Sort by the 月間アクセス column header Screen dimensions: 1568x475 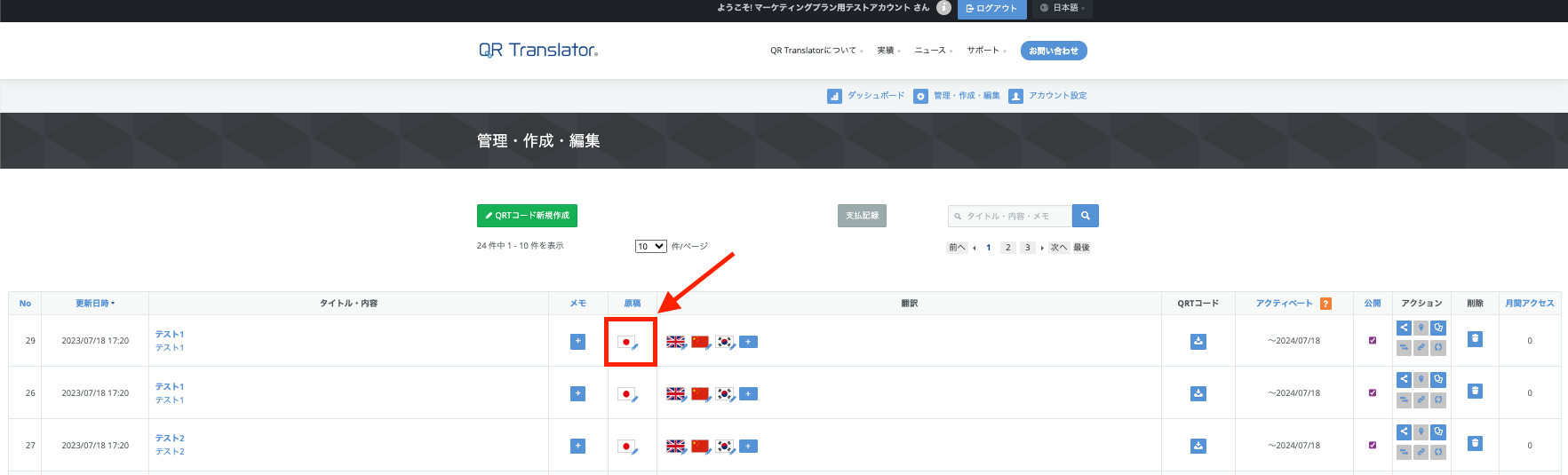click(1530, 304)
